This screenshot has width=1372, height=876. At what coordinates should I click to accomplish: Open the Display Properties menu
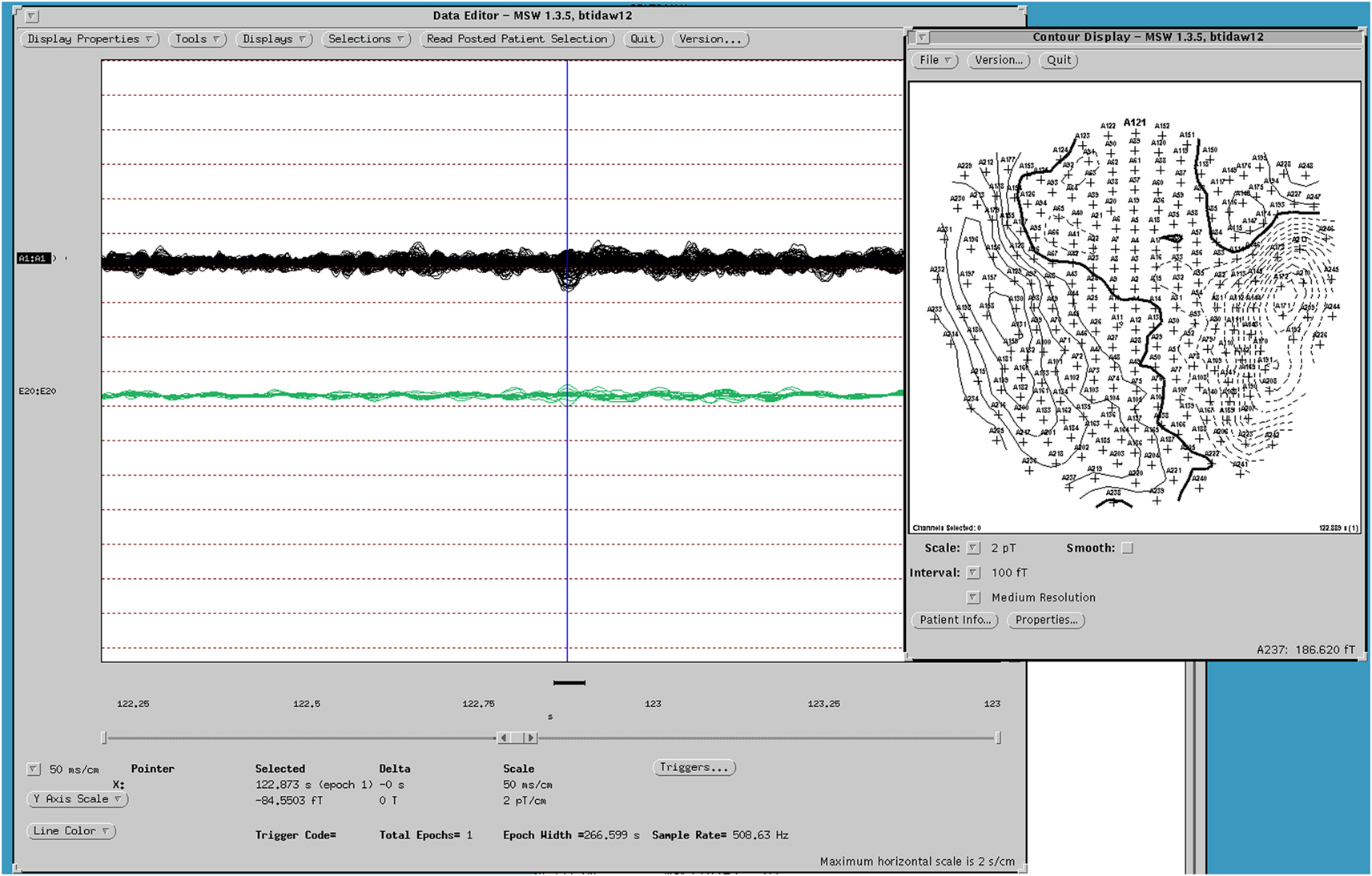(90, 39)
